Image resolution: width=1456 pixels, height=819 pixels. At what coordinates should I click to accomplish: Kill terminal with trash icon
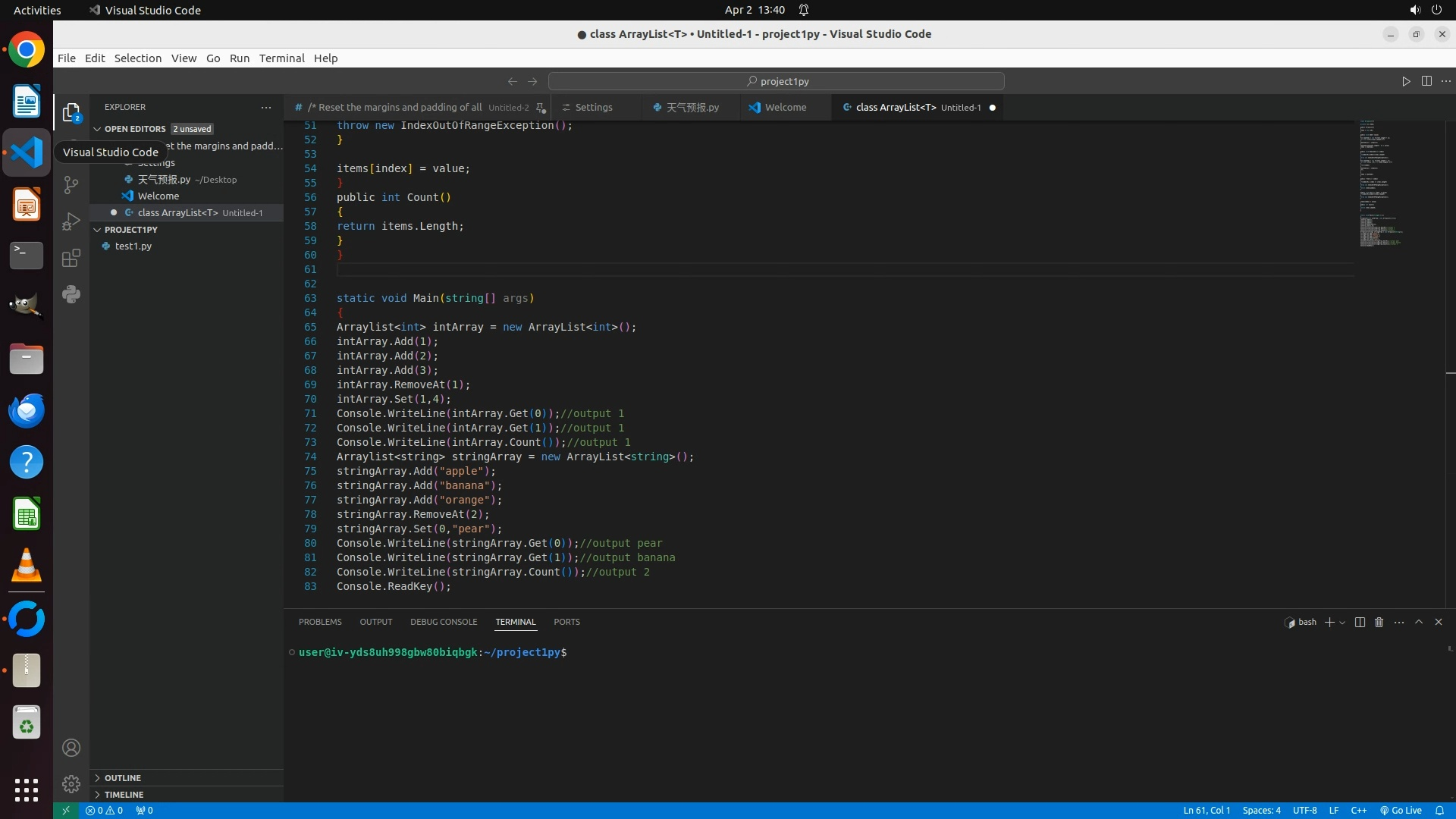coord(1379,622)
